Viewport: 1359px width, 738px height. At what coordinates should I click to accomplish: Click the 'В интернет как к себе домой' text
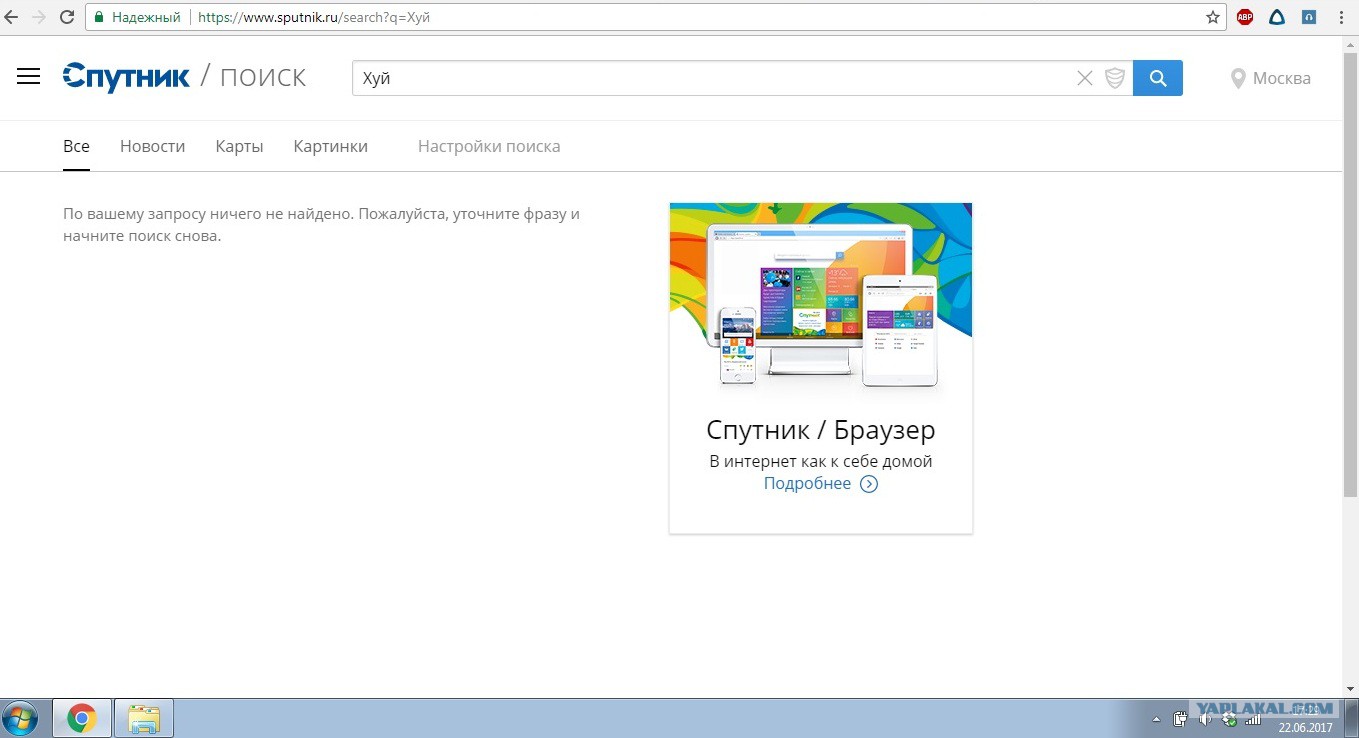coord(821,461)
